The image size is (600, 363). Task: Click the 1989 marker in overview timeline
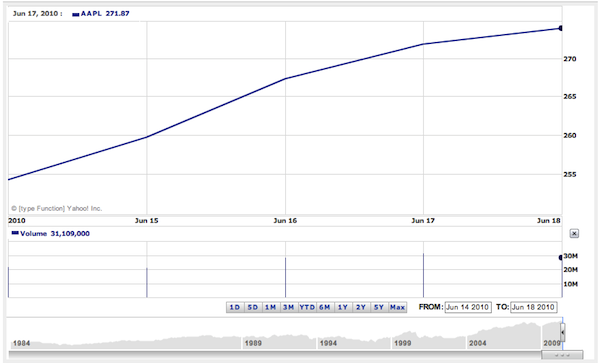click(x=253, y=343)
